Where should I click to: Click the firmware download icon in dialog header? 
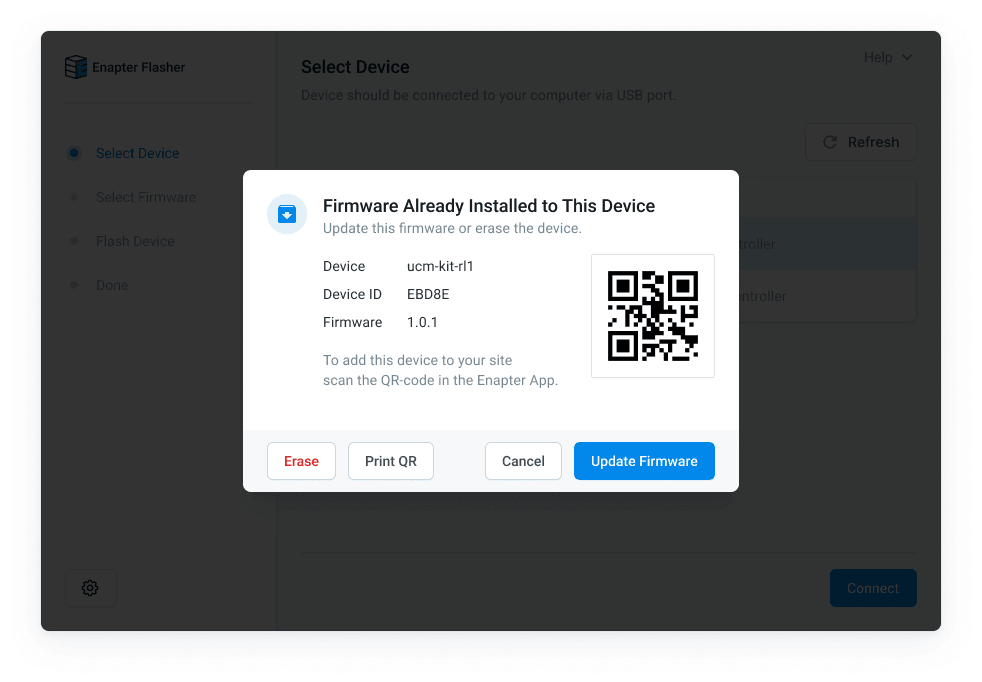287,214
